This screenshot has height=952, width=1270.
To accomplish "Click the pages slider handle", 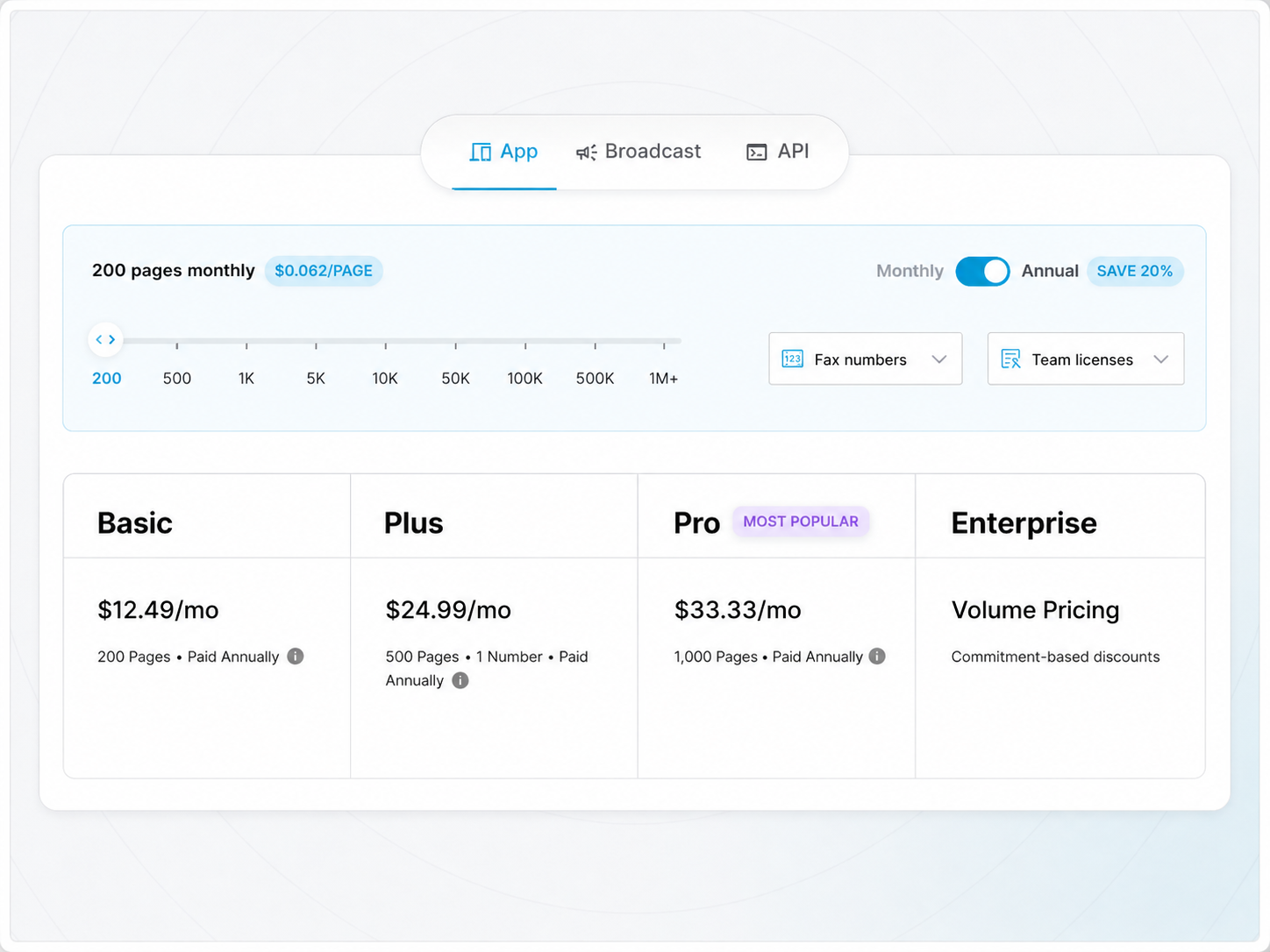I will (105, 339).
